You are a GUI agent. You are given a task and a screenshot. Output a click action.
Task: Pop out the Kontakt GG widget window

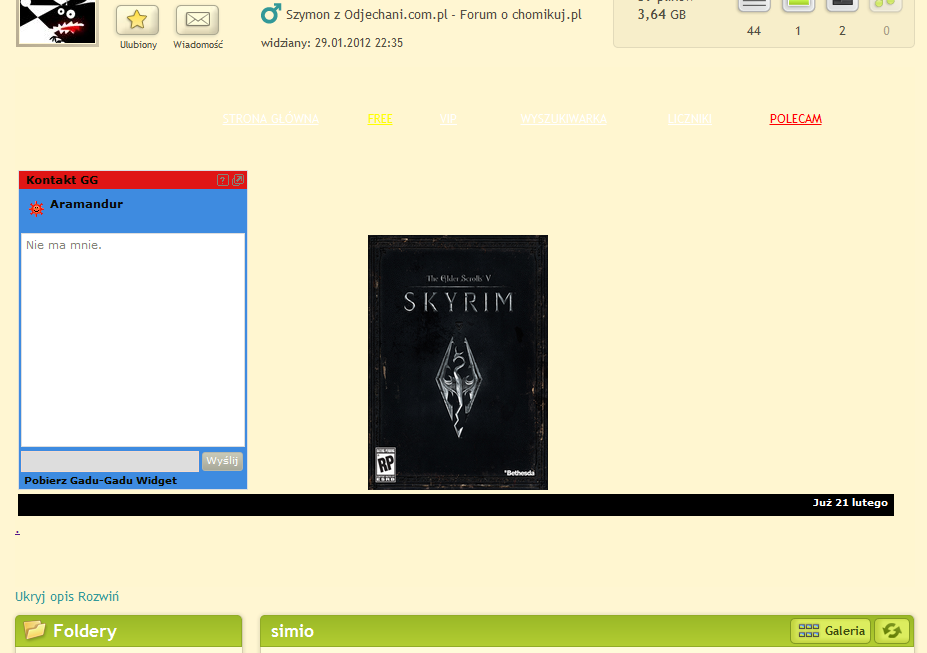[x=238, y=180]
